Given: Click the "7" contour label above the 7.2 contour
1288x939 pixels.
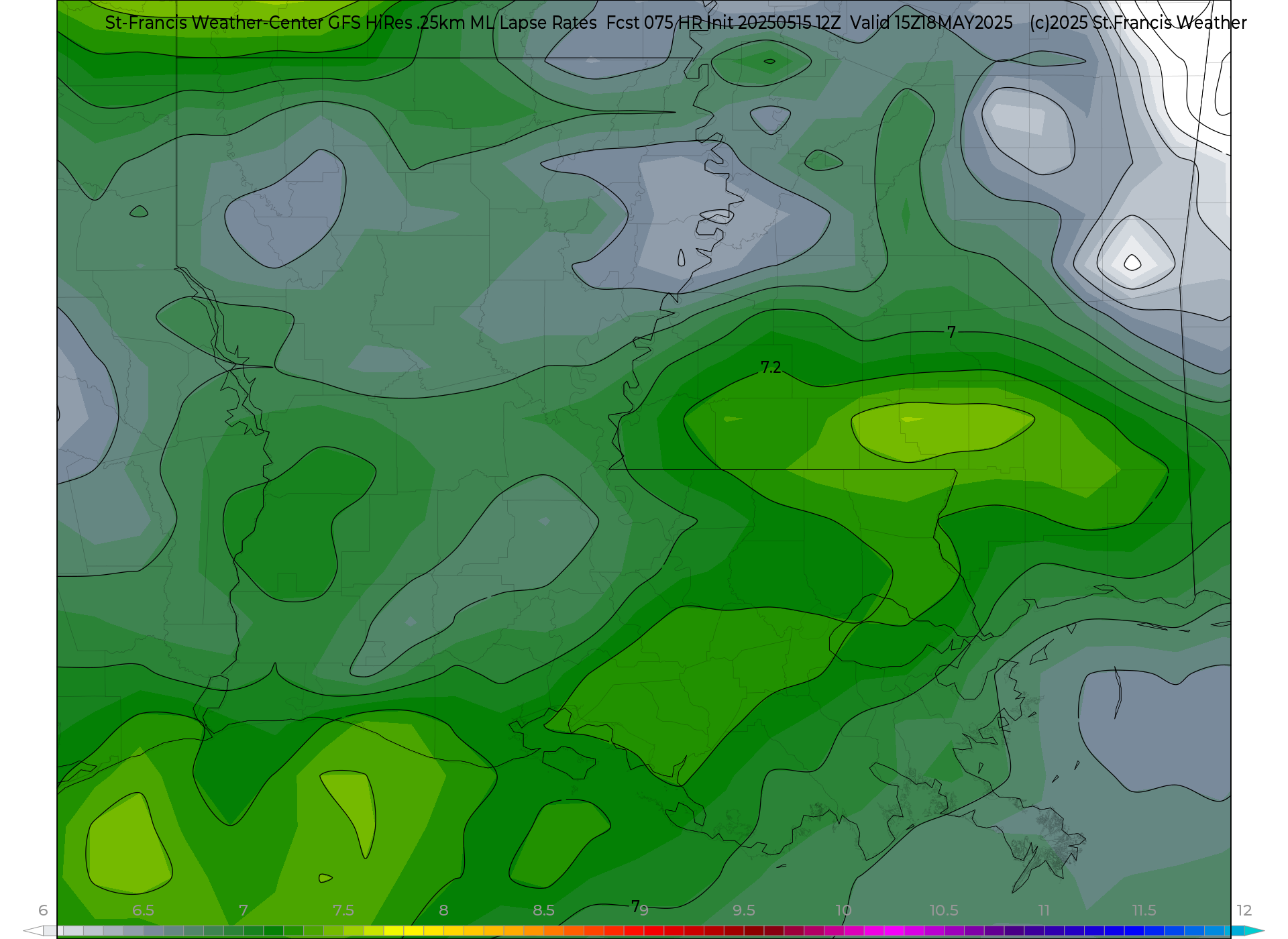Looking at the screenshot, I should click(951, 332).
